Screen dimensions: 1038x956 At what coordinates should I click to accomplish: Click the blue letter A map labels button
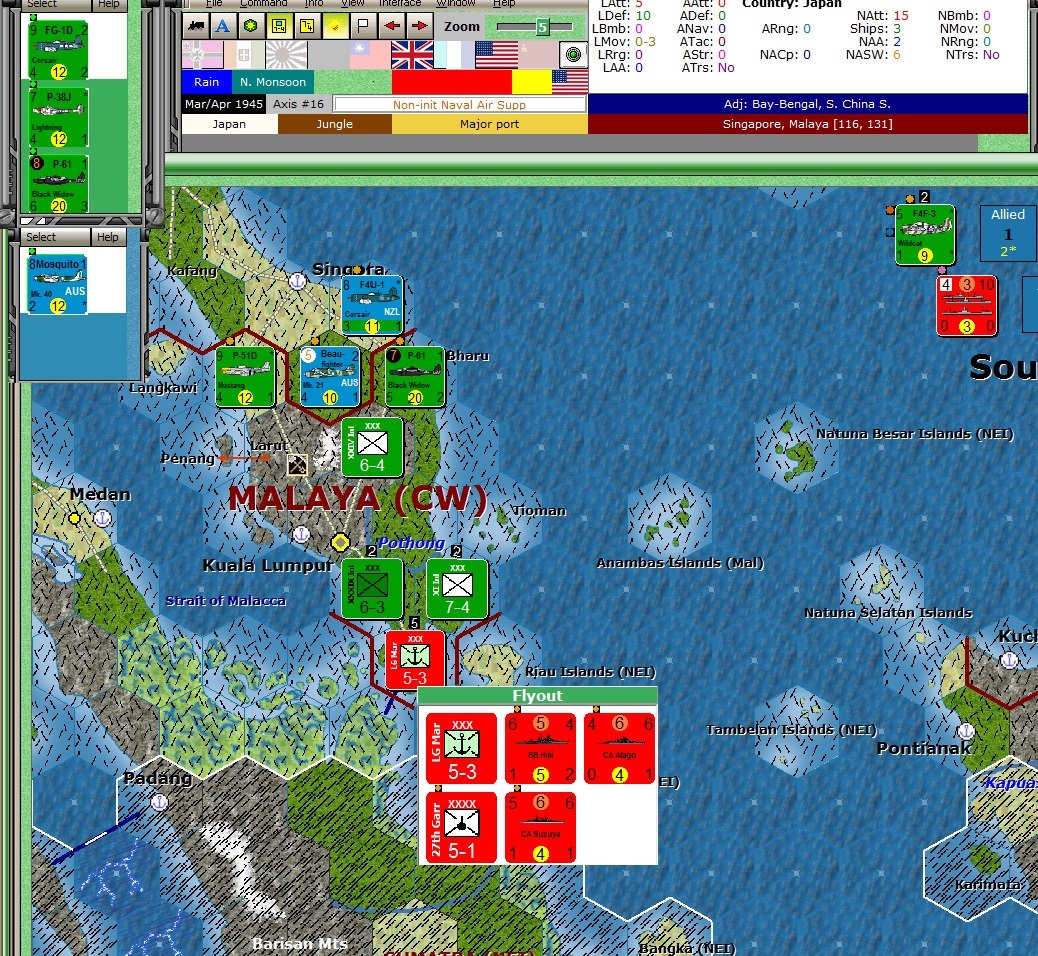point(223,26)
